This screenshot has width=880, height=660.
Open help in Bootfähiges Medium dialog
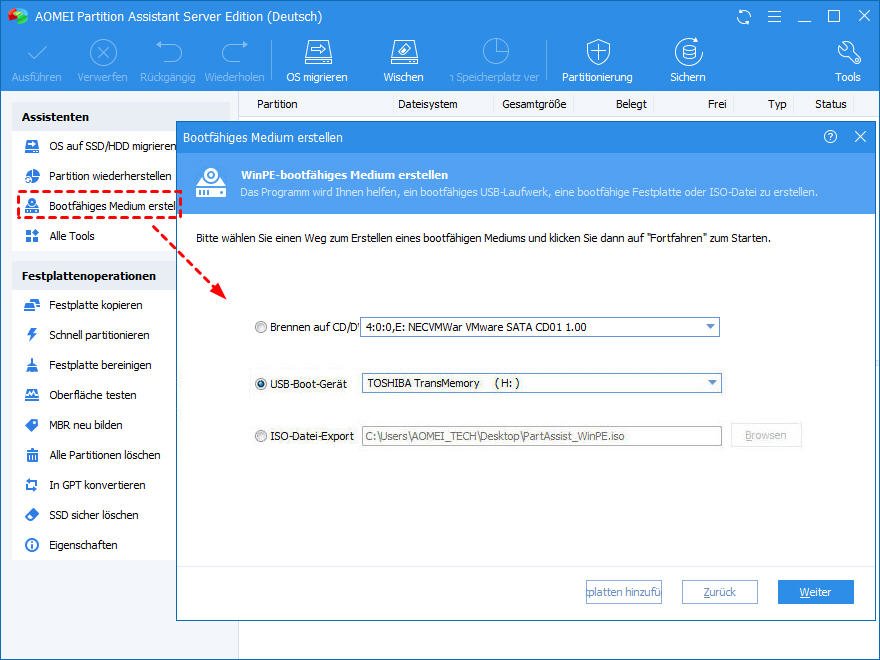click(830, 136)
